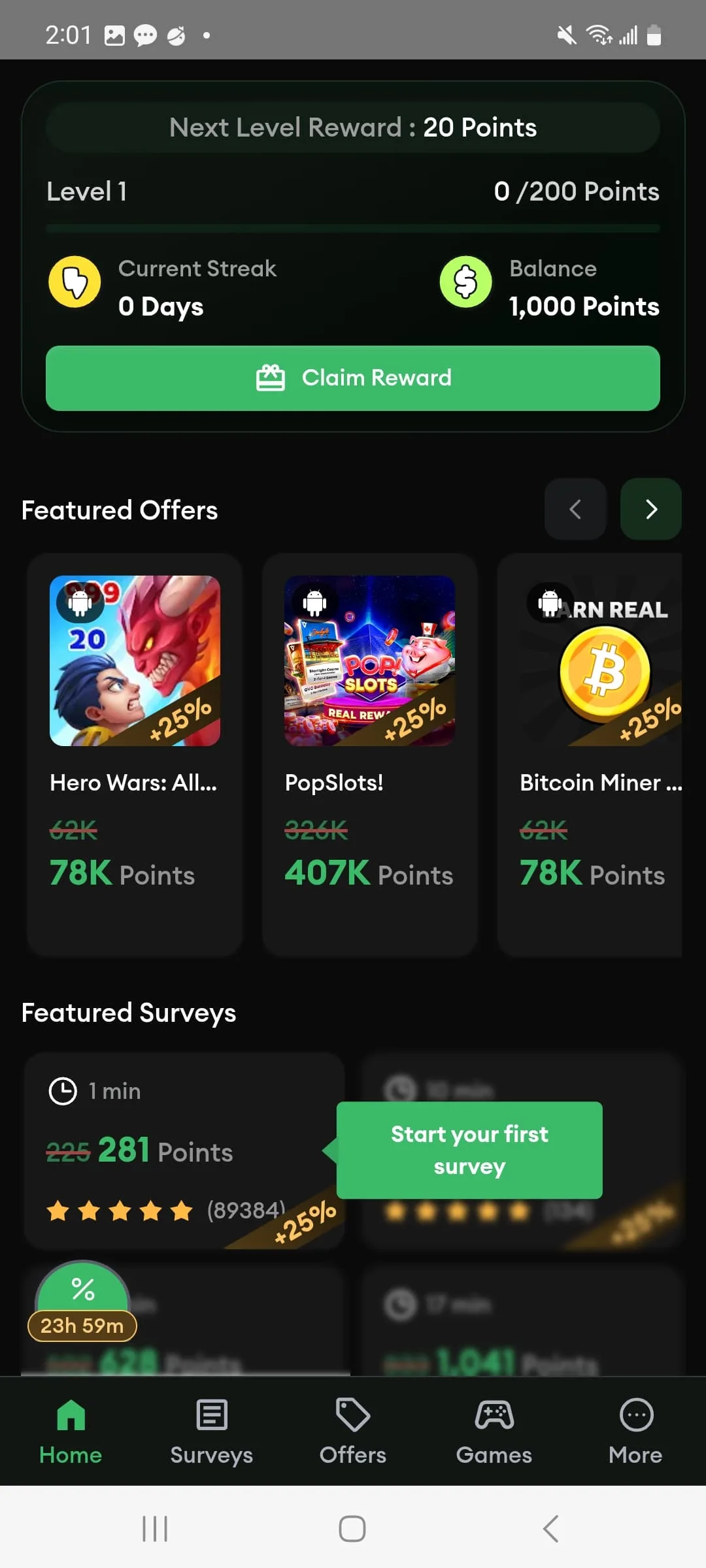Tap the Android recents button
This screenshot has height=1568, width=706.
[x=155, y=1529]
